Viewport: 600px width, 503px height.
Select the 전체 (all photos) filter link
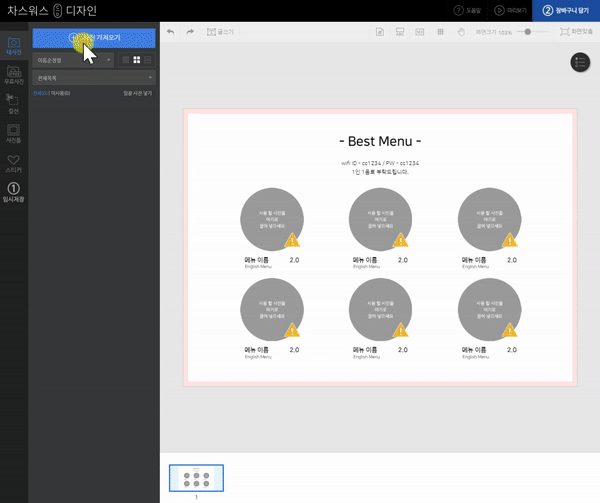(x=41, y=93)
